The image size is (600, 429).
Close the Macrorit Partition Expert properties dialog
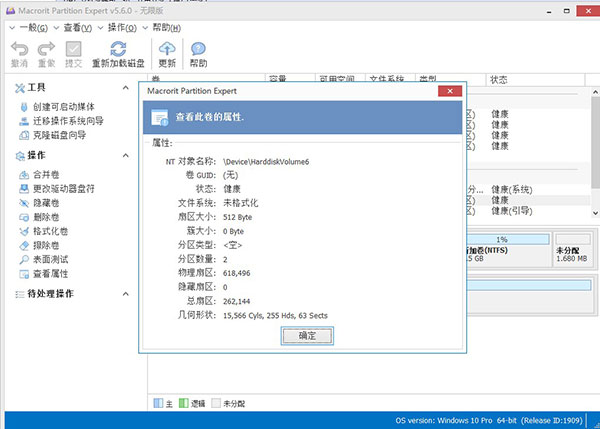[x=450, y=91]
